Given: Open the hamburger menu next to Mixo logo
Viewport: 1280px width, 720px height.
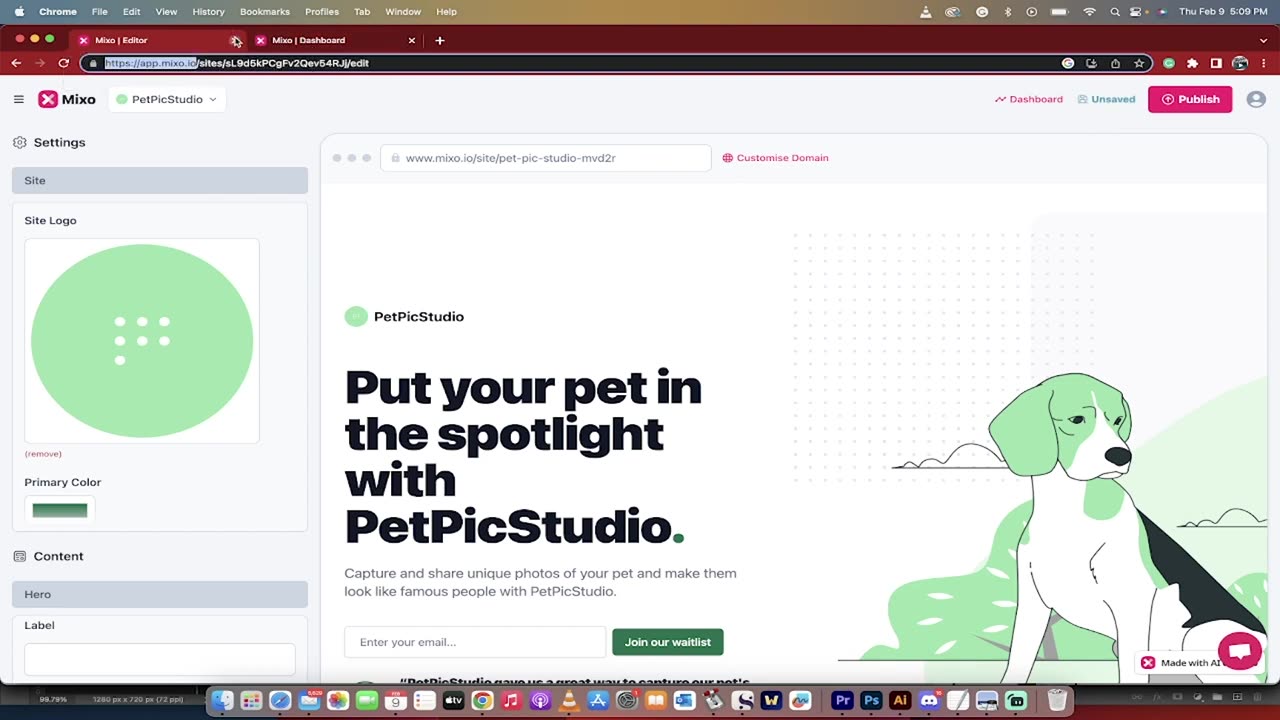Looking at the screenshot, I should tap(19, 99).
